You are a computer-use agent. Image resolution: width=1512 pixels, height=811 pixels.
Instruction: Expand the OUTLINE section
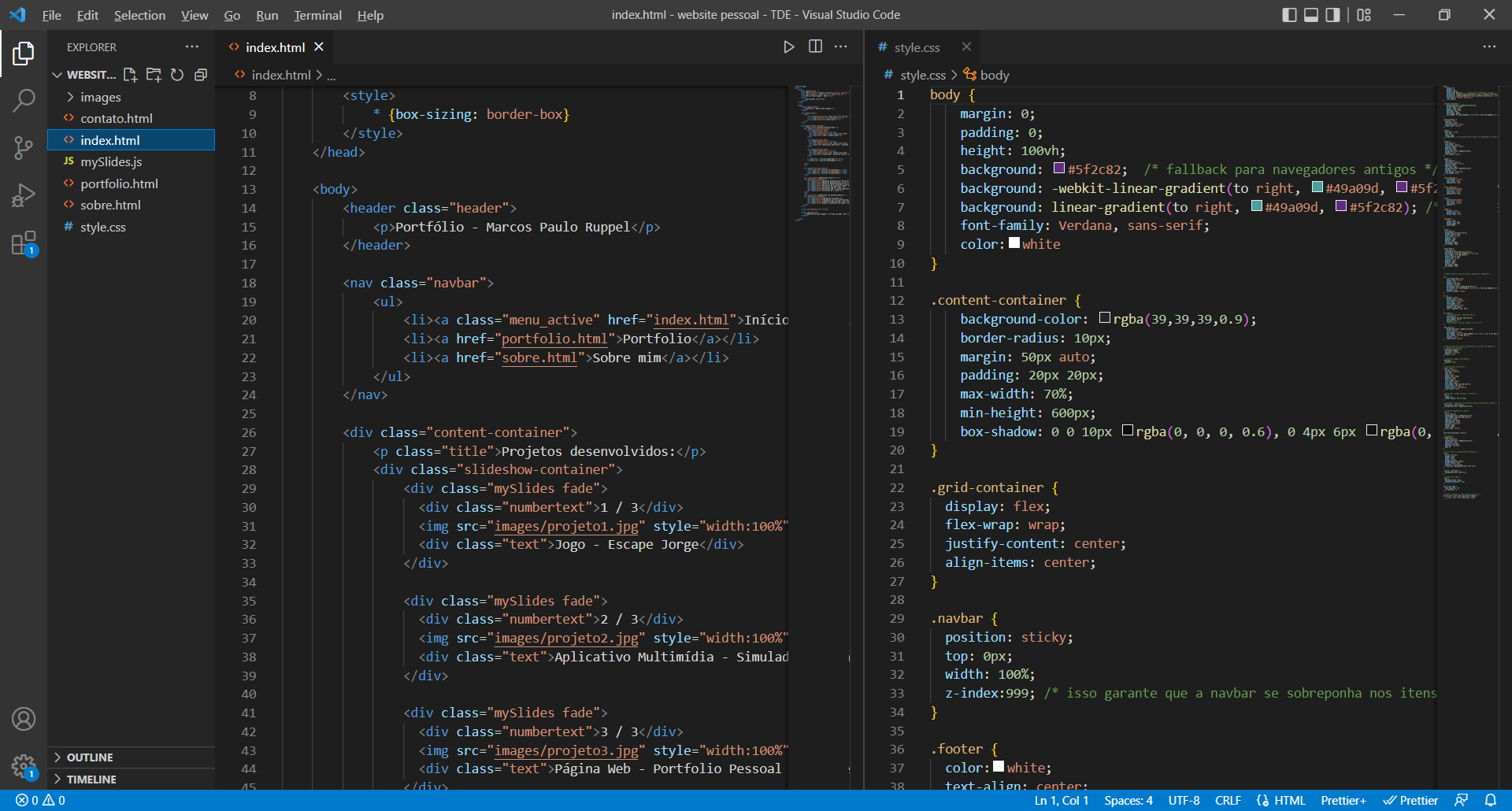coord(90,757)
